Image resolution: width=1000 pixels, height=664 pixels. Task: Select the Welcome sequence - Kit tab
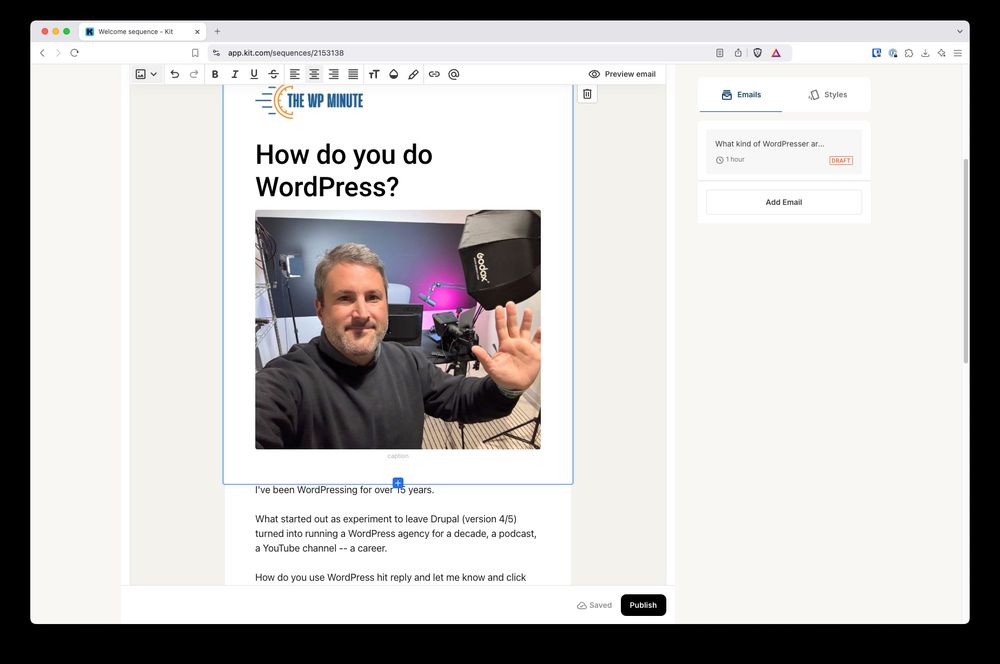pyautogui.click(x=142, y=31)
